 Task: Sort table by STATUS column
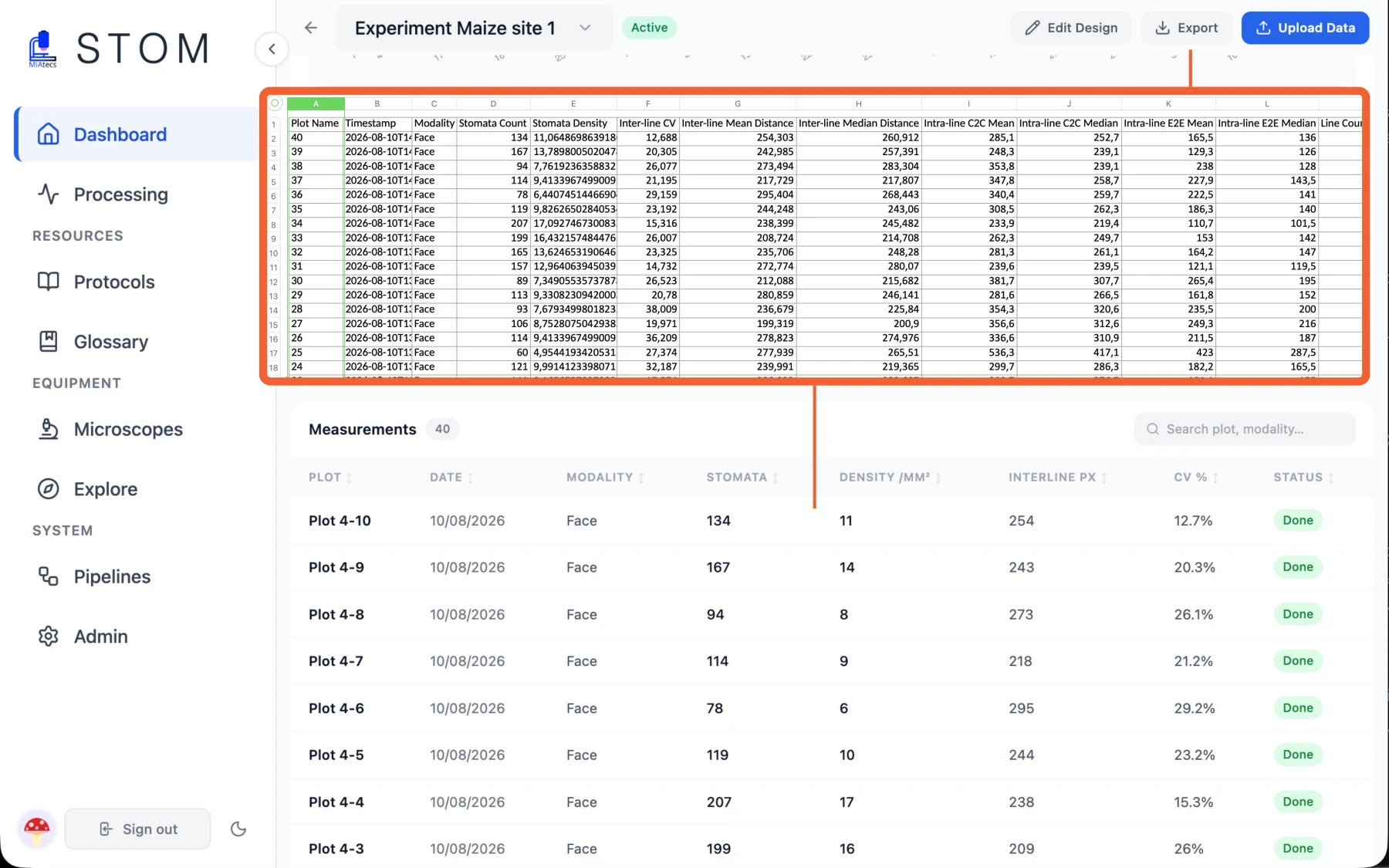tap(1303, 478)
